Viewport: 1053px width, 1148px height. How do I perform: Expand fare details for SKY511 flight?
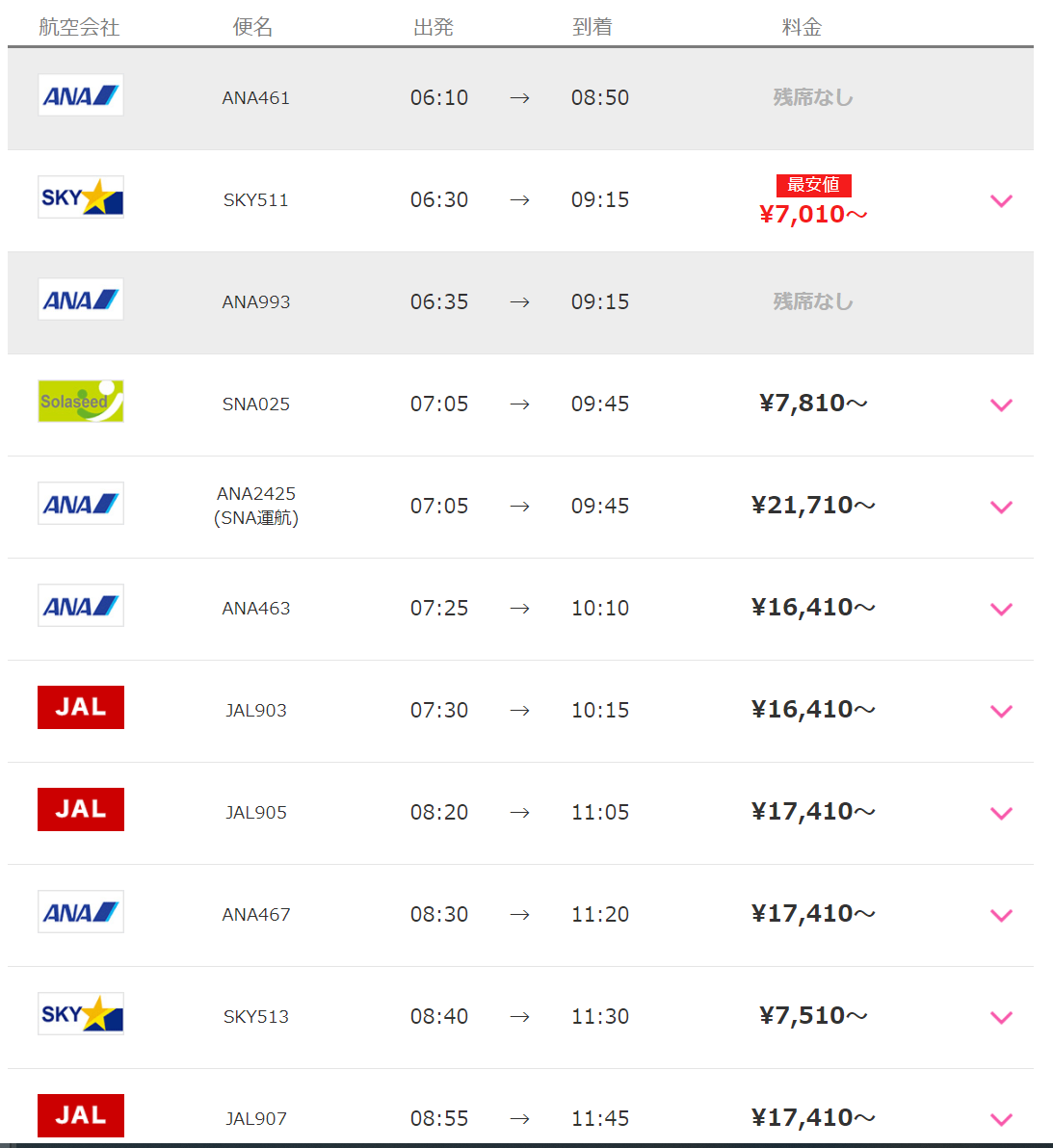pyautogui.click(x=1001, y=200)
